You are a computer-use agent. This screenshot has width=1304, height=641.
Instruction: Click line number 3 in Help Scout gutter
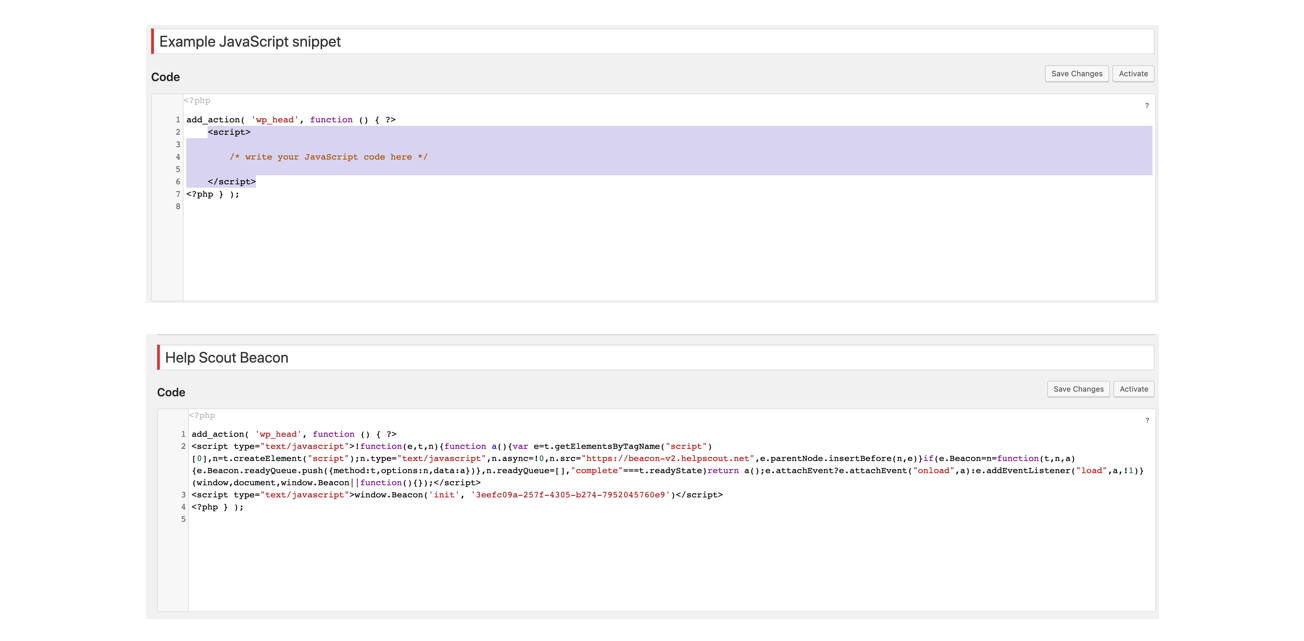[183, 495]
